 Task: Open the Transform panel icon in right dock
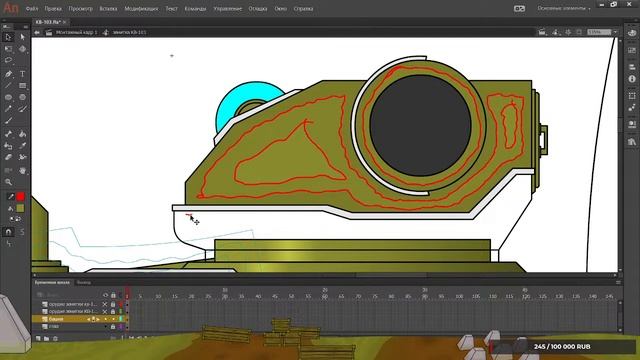coord(632,96)
